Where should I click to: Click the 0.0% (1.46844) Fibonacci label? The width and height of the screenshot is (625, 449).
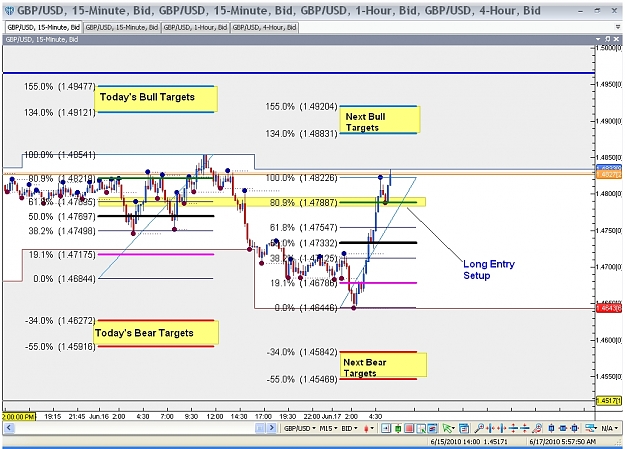(64, 279)
